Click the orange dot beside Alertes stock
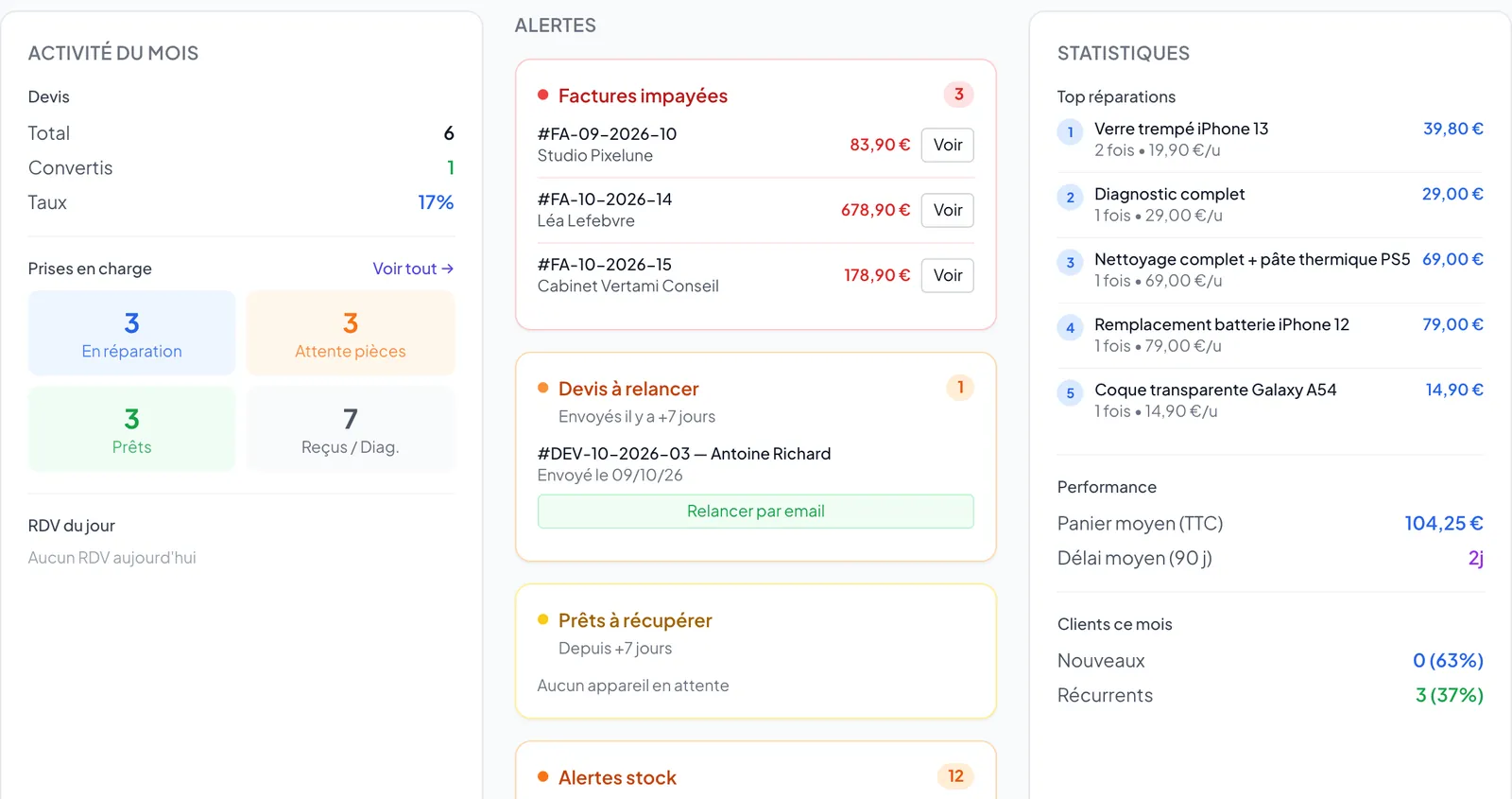This screenshot has width=1512, height=799. (543, 776)
